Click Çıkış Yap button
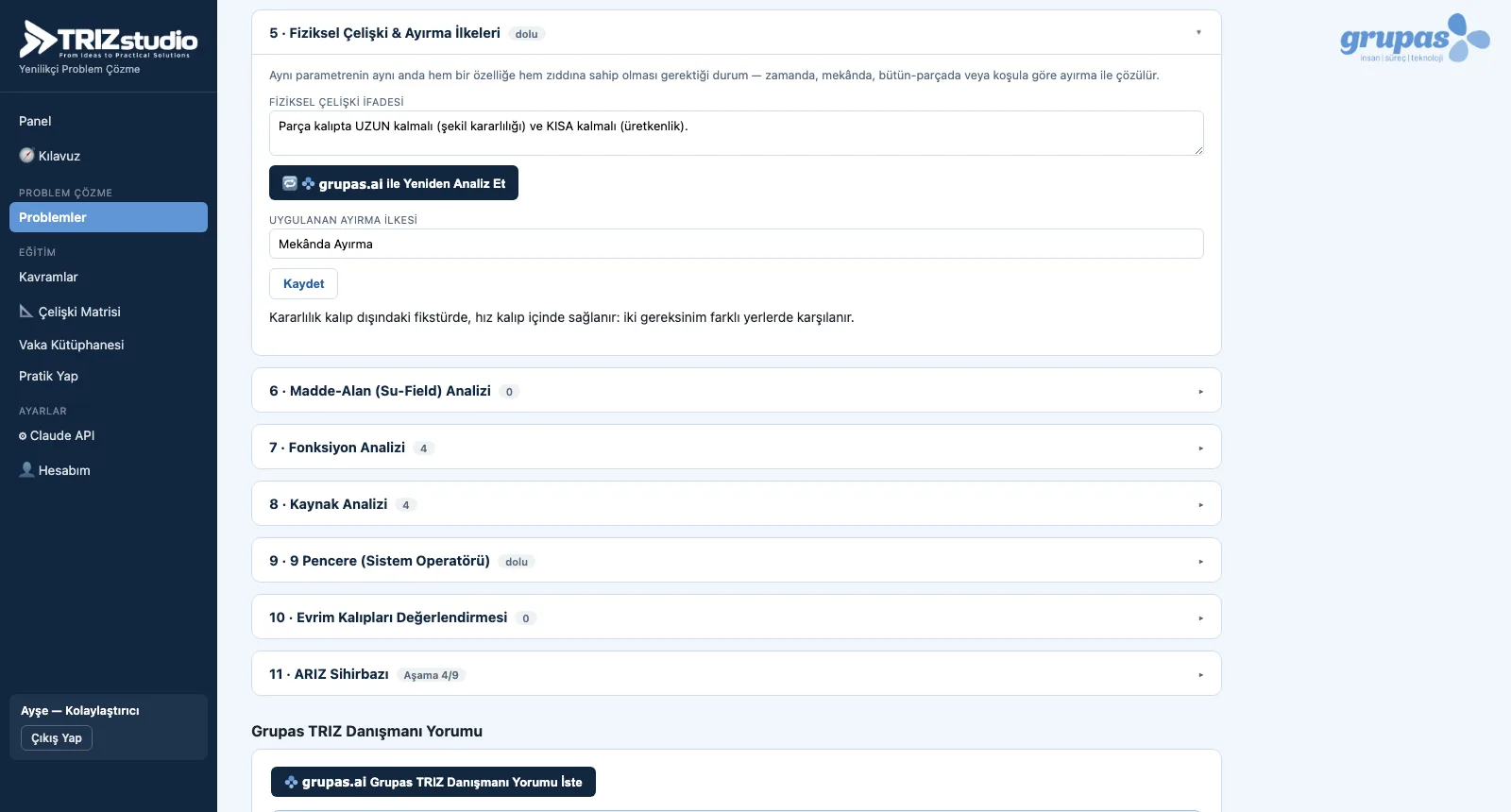Image resolution: width=1511 pixels, height=812 pixels. (57, 738)
